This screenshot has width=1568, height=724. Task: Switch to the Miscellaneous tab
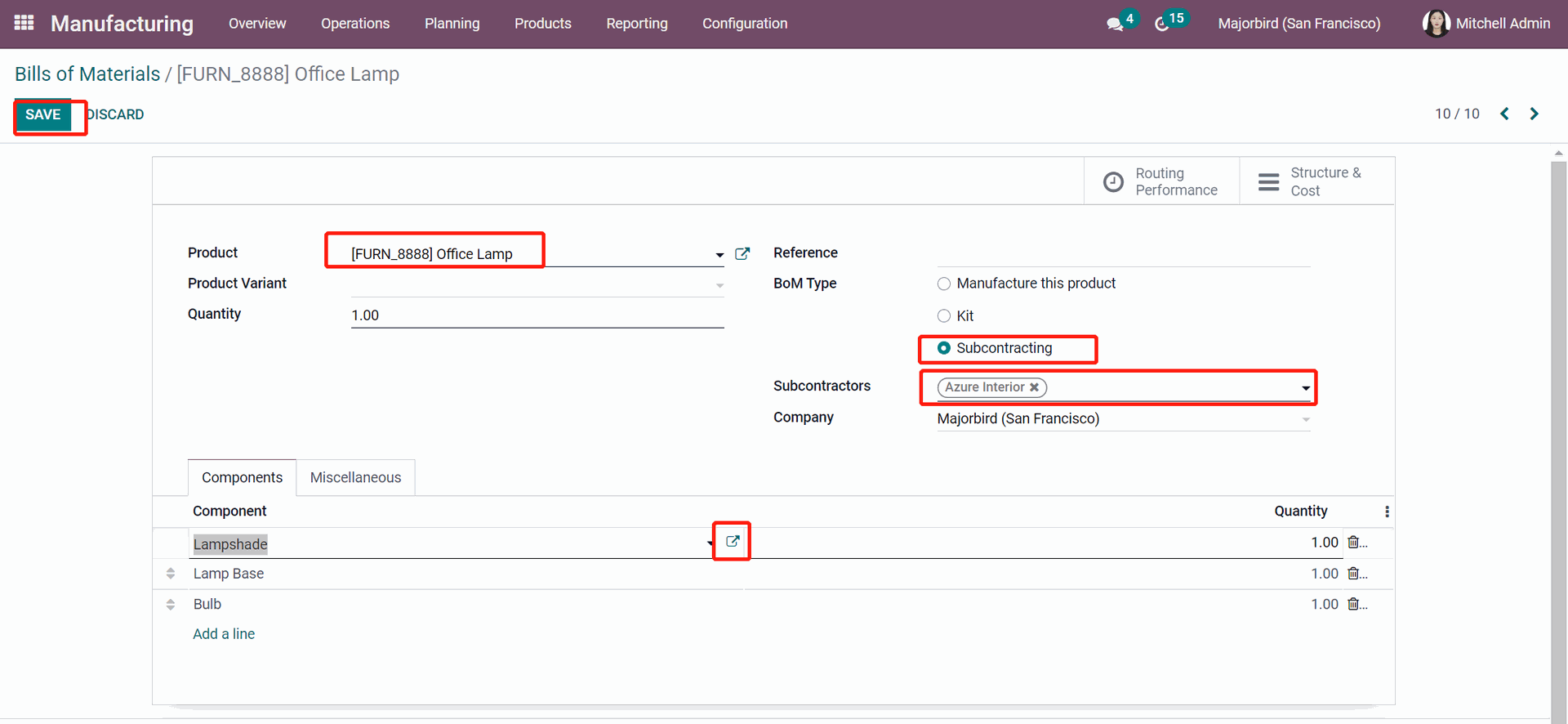(355, 477)
